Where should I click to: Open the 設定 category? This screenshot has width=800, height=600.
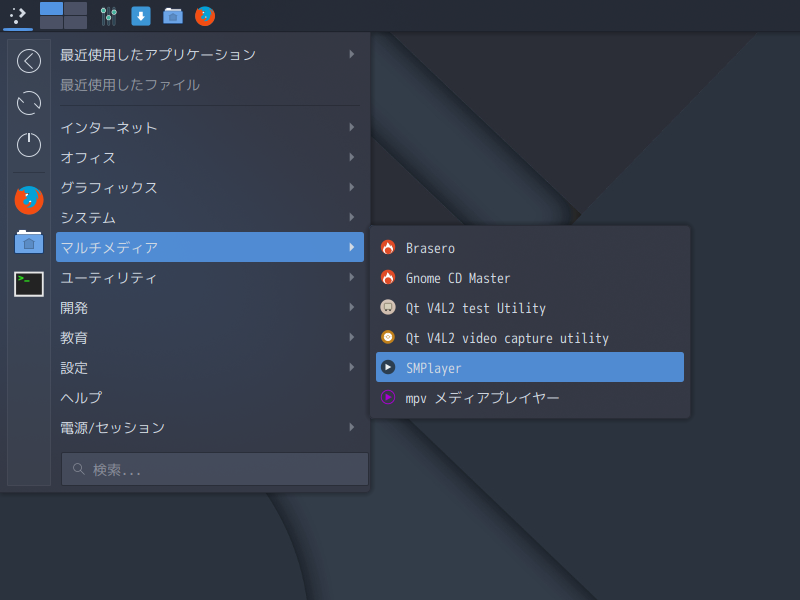click(x=210, y=367)
